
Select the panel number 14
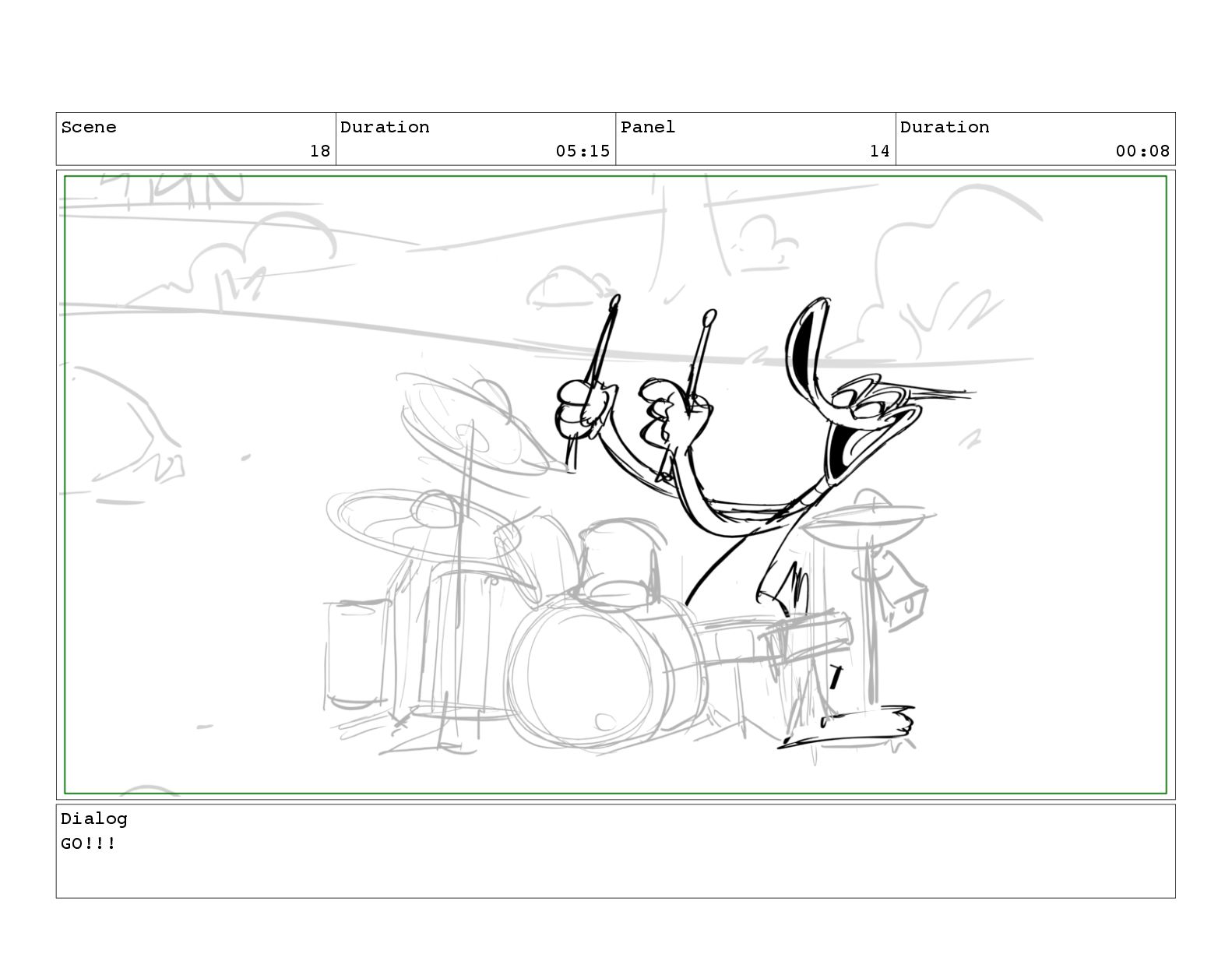(x=880, y=151)
